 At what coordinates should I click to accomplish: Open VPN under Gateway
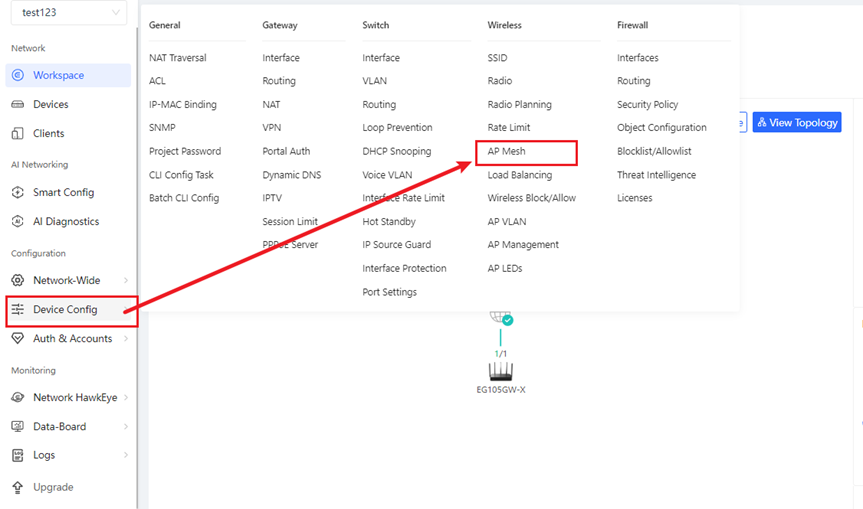pyautogui.click(x=272, y=127)
